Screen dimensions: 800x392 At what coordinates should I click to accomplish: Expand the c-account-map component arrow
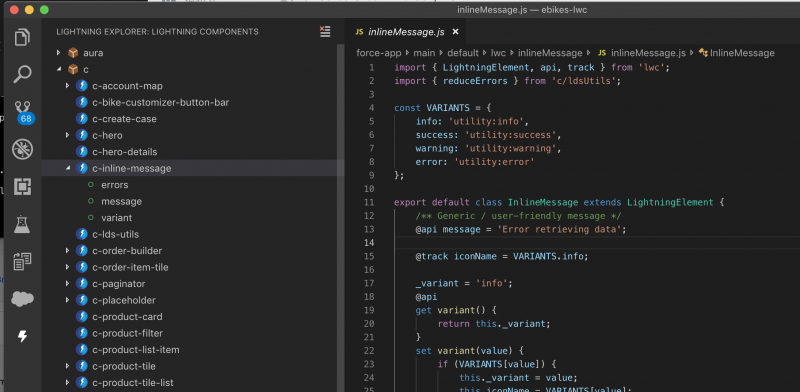click(67, 86)
